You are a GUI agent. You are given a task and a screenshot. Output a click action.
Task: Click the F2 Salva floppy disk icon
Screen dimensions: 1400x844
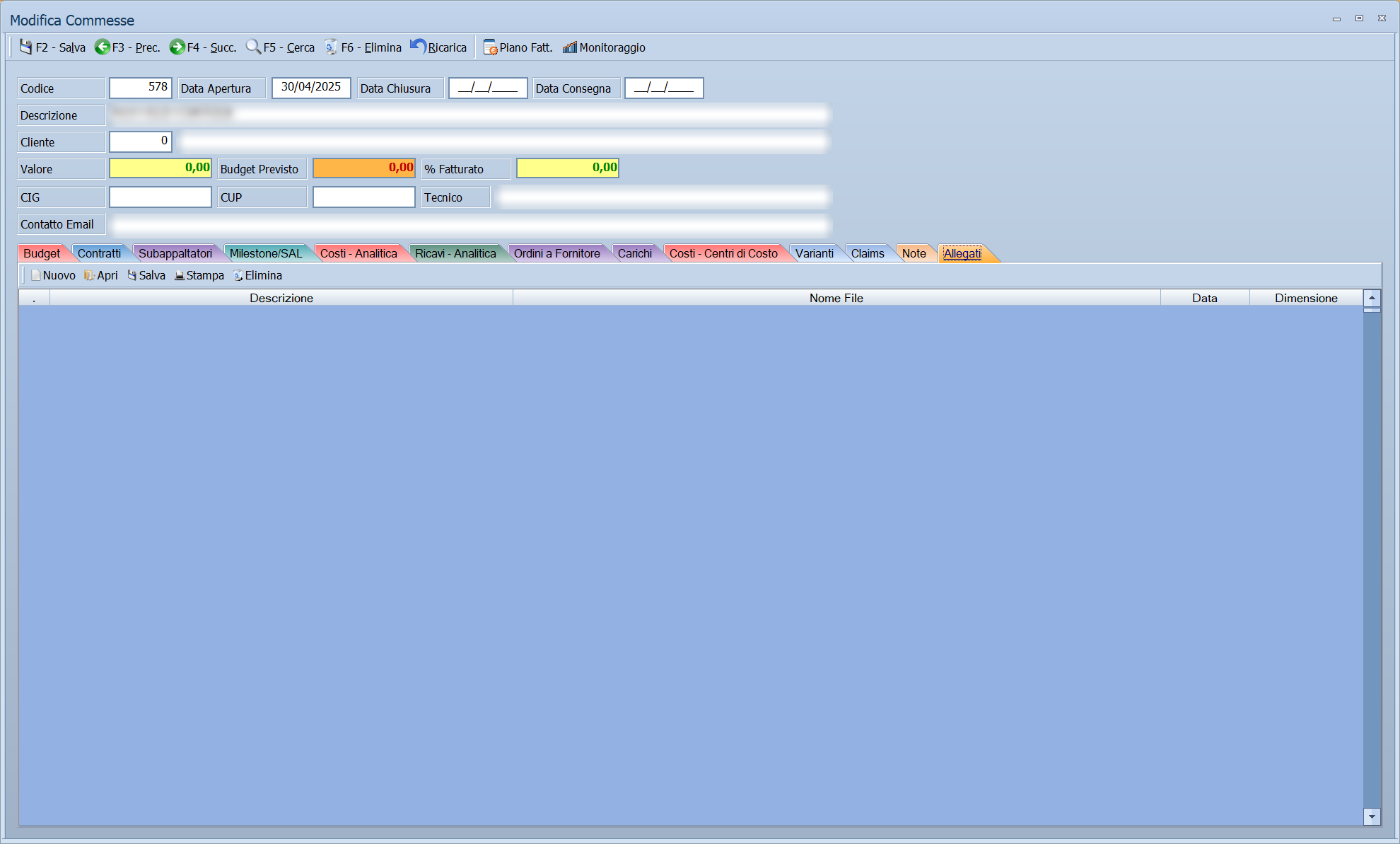point(26,47)
